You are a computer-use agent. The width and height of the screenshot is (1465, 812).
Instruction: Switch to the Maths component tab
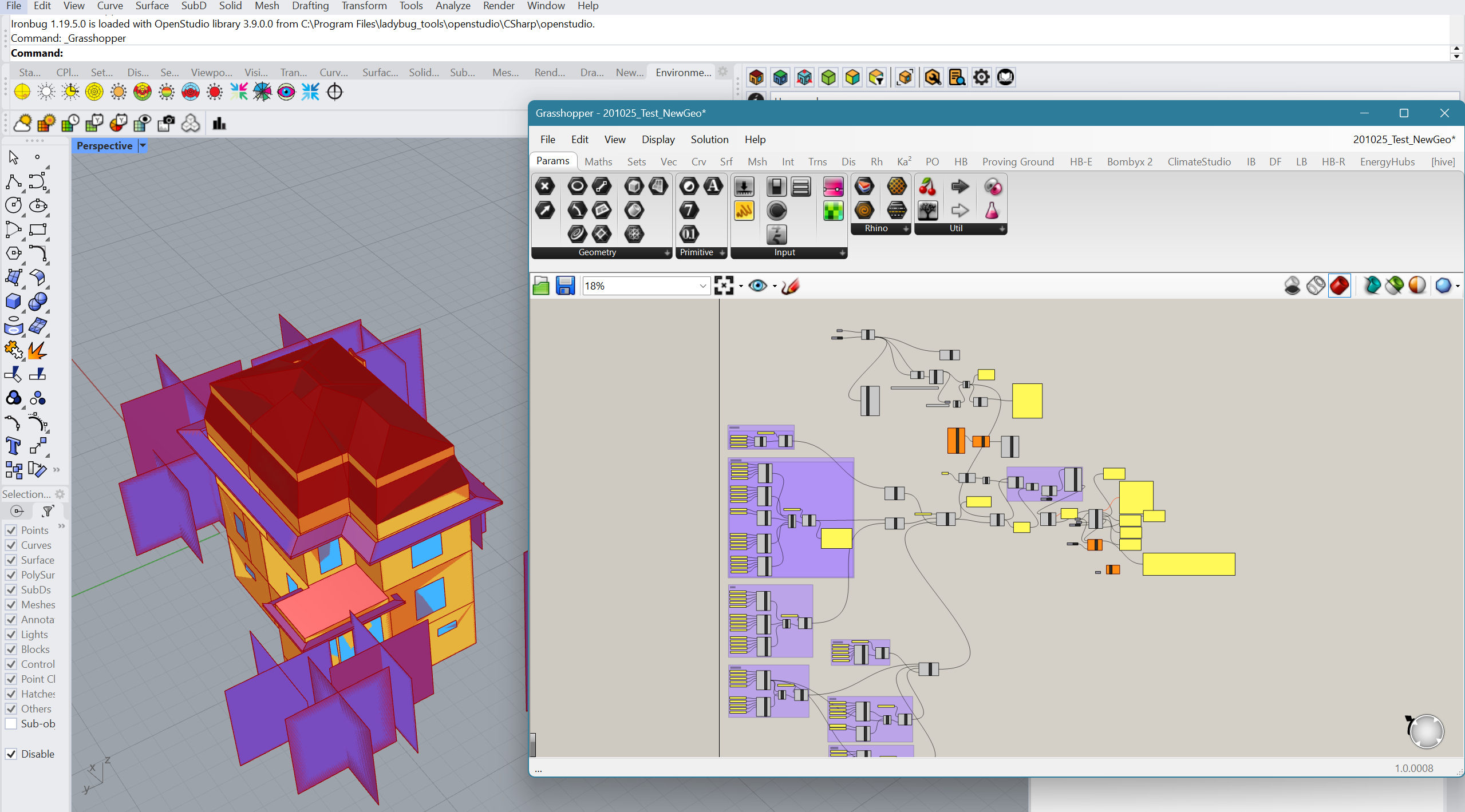(x=598, y=162)
